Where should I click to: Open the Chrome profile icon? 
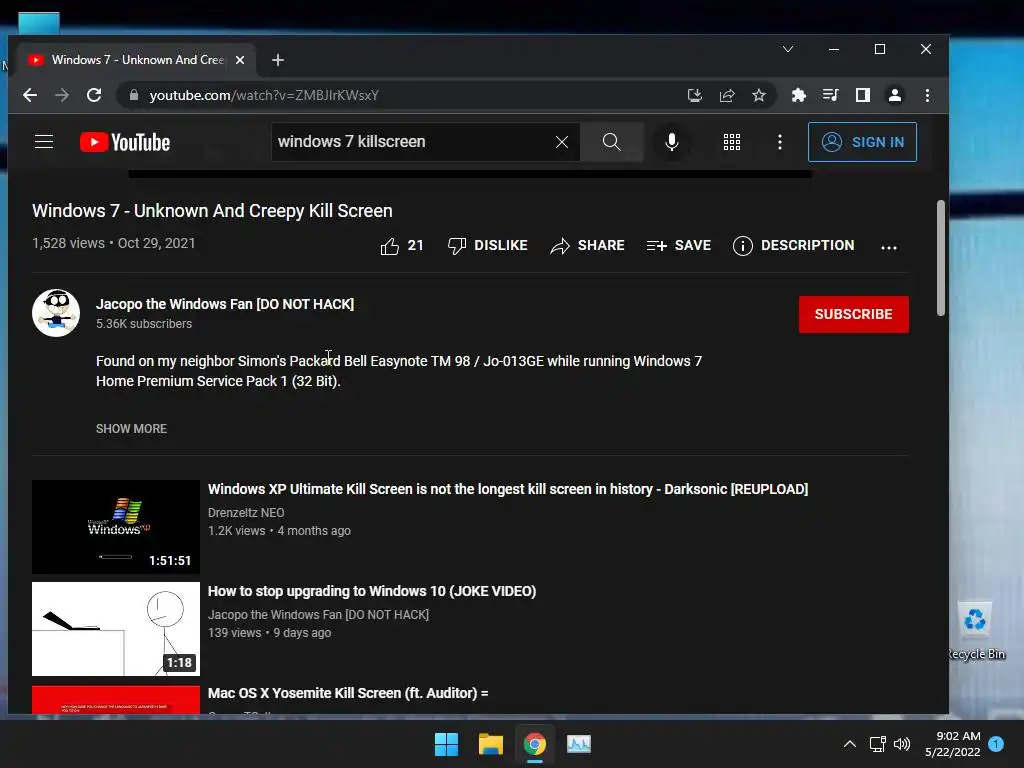click(895, 95)
